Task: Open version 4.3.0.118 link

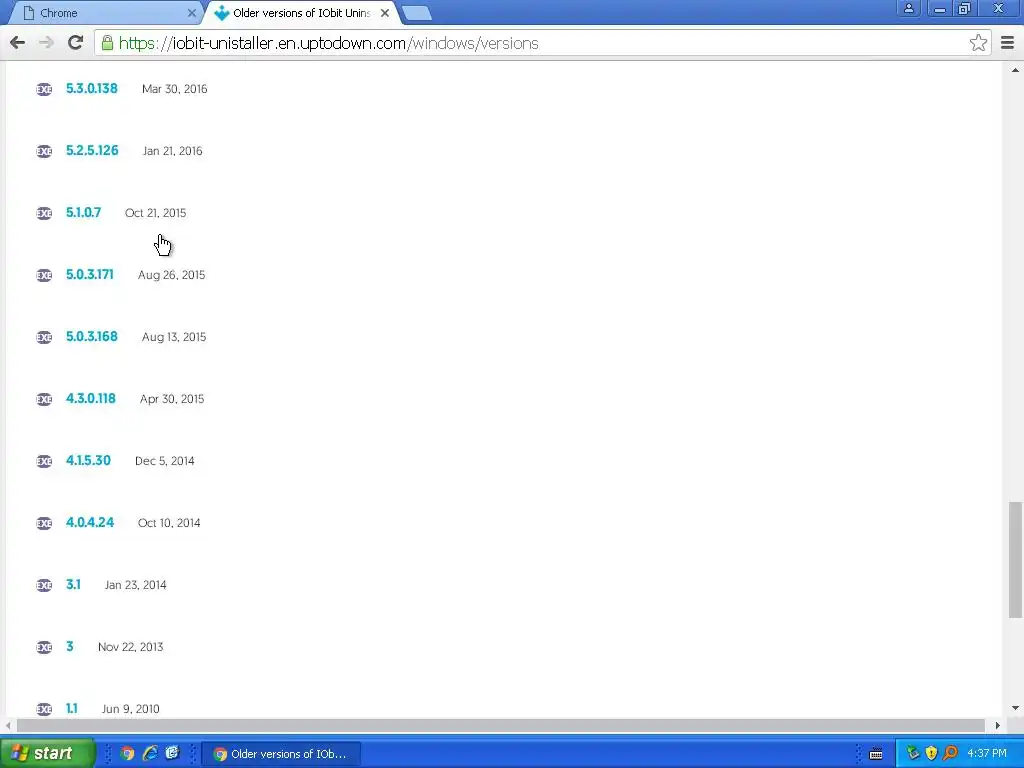Action: [91, 398]
